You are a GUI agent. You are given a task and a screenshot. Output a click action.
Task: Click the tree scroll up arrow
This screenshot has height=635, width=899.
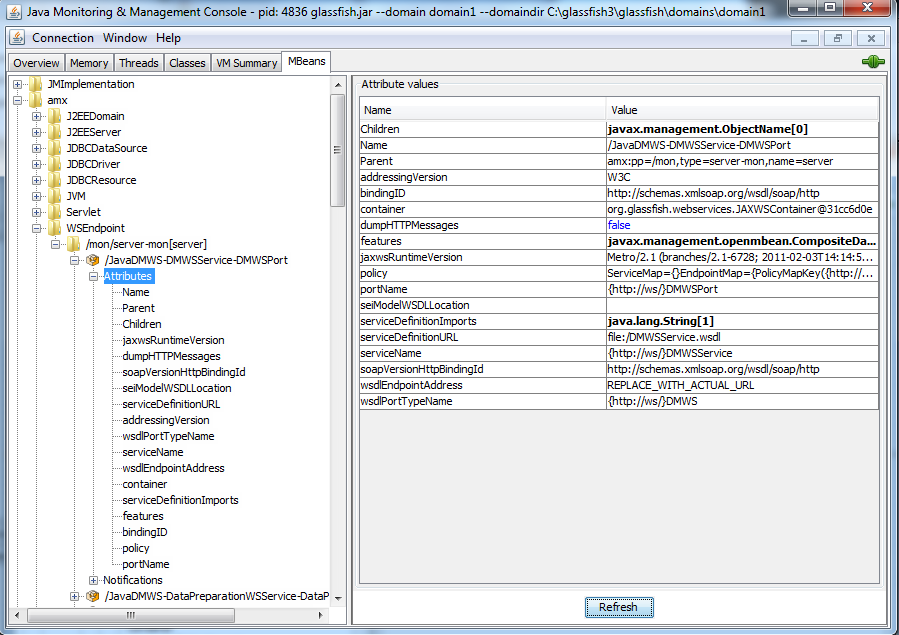(338, 85)
